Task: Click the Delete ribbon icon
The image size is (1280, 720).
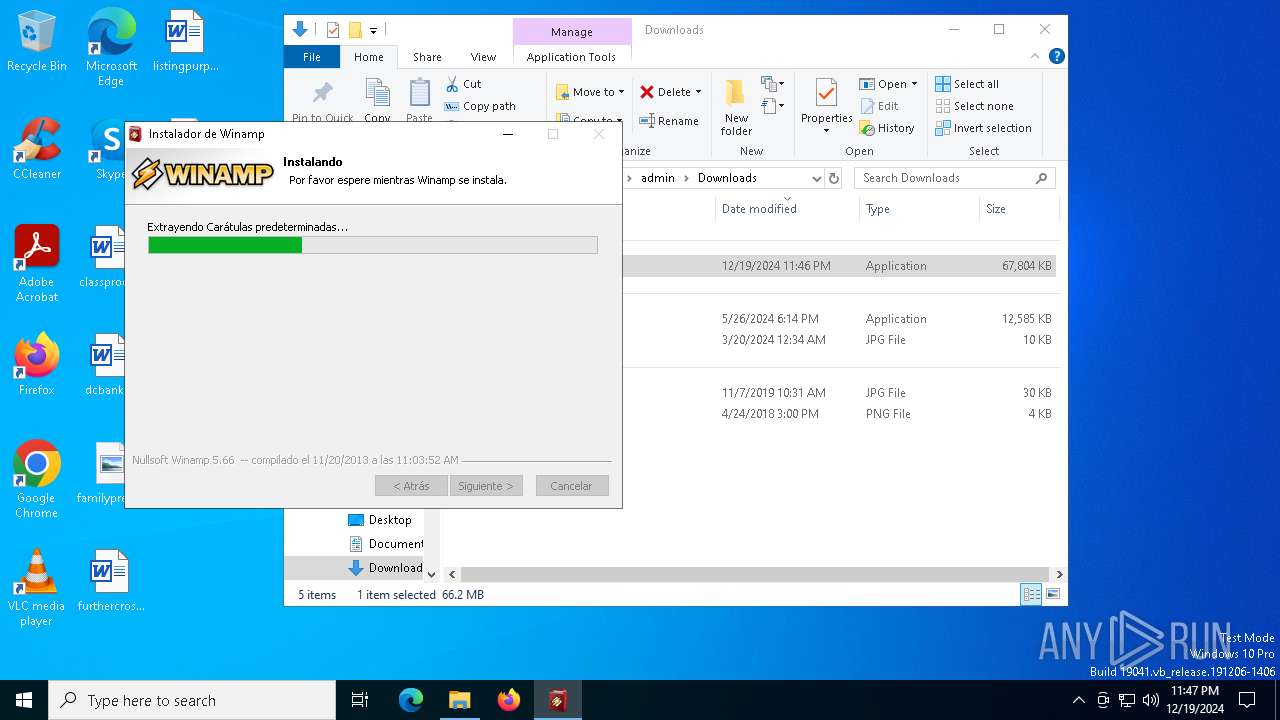Action: click(x=647, y=92)
